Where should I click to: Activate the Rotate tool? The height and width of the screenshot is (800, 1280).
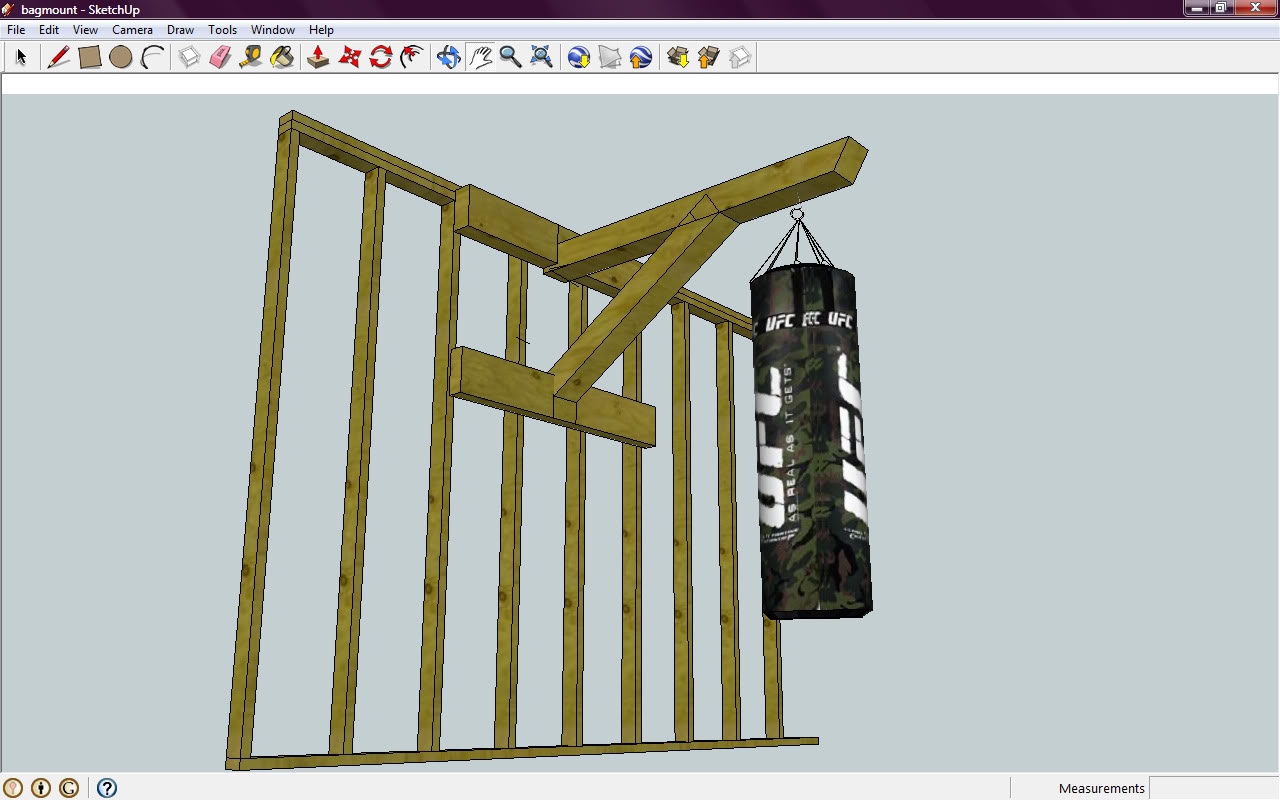coord(380,57)
